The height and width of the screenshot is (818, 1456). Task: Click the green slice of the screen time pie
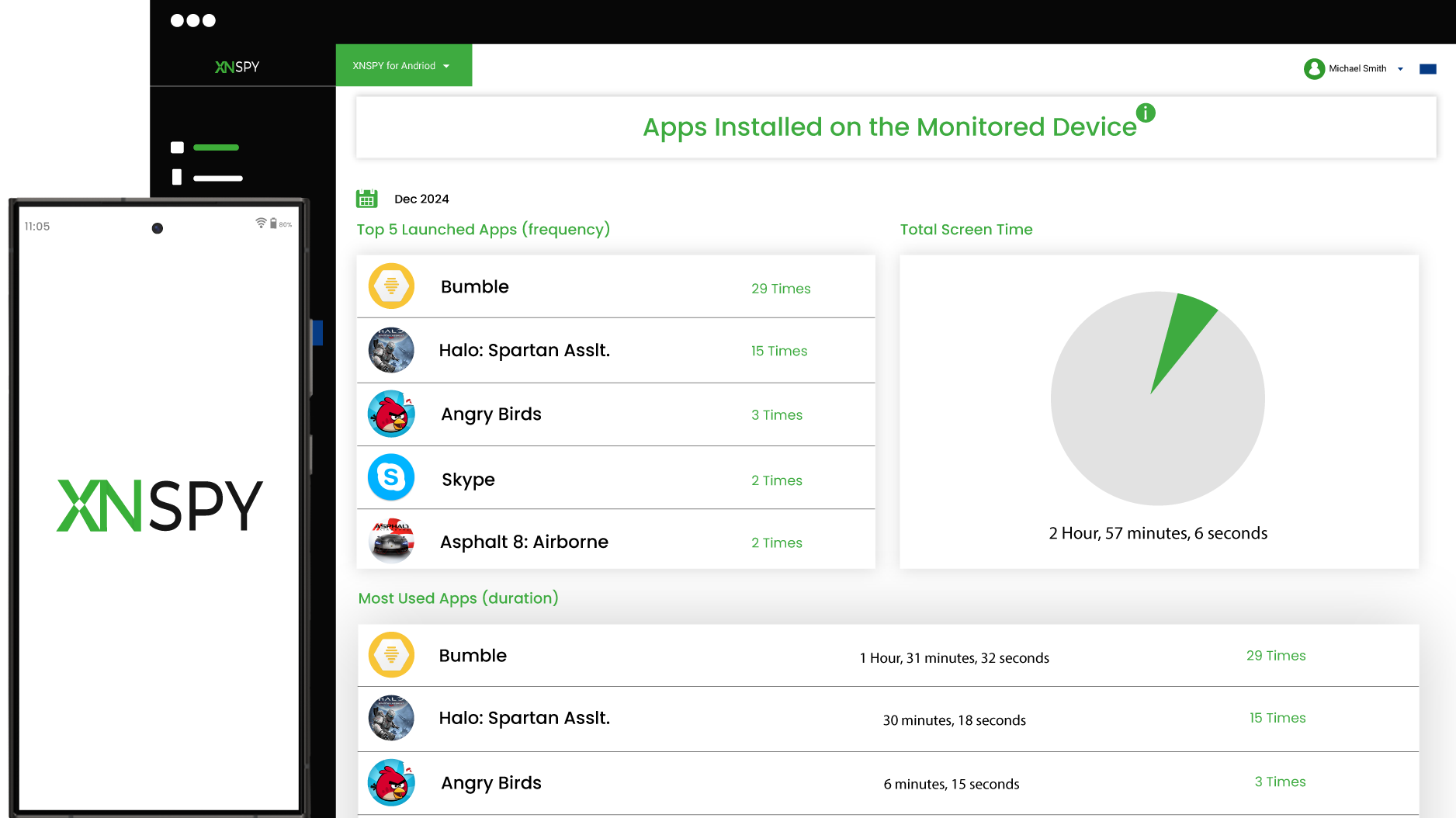(1186, 332)
